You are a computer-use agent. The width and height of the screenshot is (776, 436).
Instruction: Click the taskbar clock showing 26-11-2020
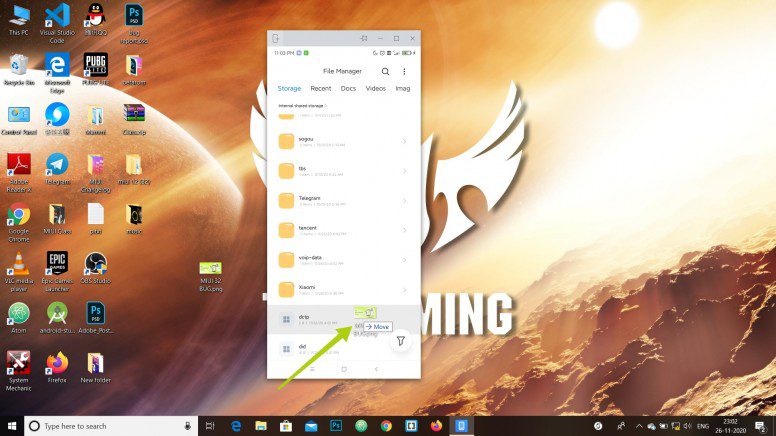click(730, 426)
